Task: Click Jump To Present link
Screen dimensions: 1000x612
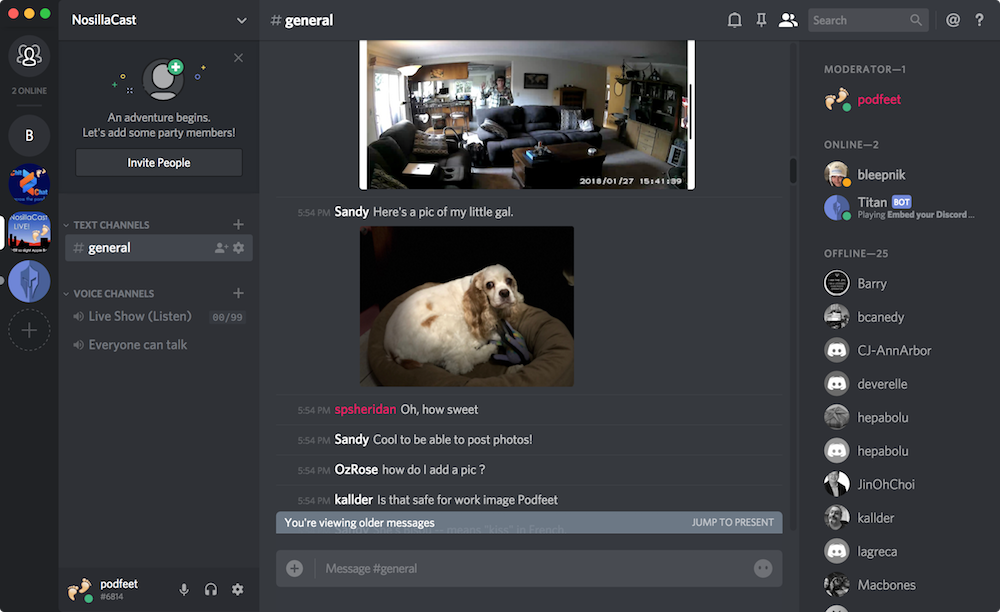Action: [732, 522]
